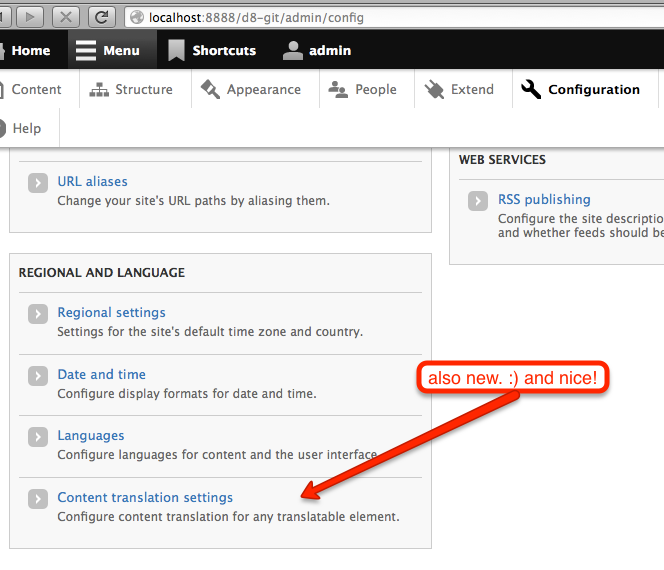
Task: Click the Structure hierarchy icon
Action: tap(99, 90)
